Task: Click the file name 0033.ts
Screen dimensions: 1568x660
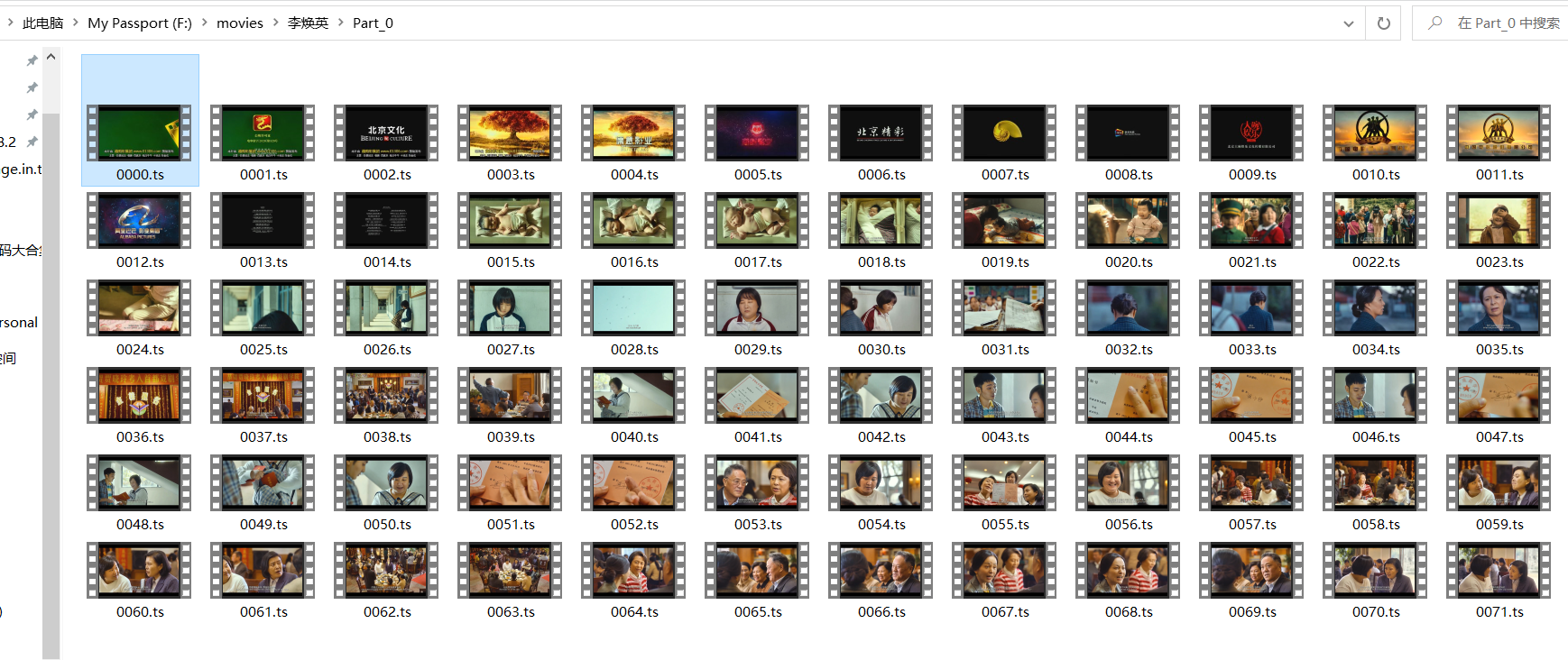Action: tap(1252, 350)
